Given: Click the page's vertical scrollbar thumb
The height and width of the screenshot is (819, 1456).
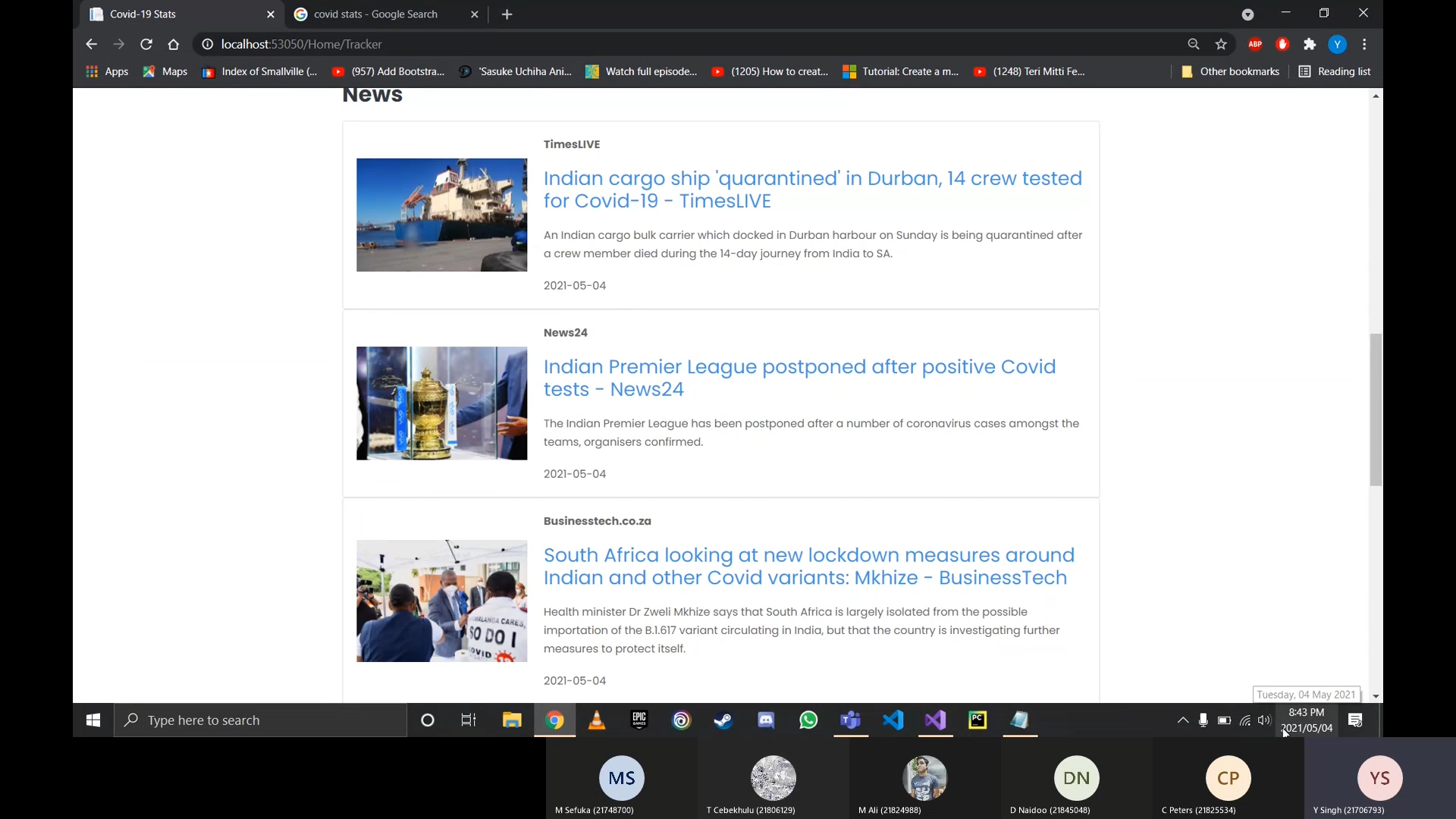Looking at the screenshot, I should [1376, 409].
